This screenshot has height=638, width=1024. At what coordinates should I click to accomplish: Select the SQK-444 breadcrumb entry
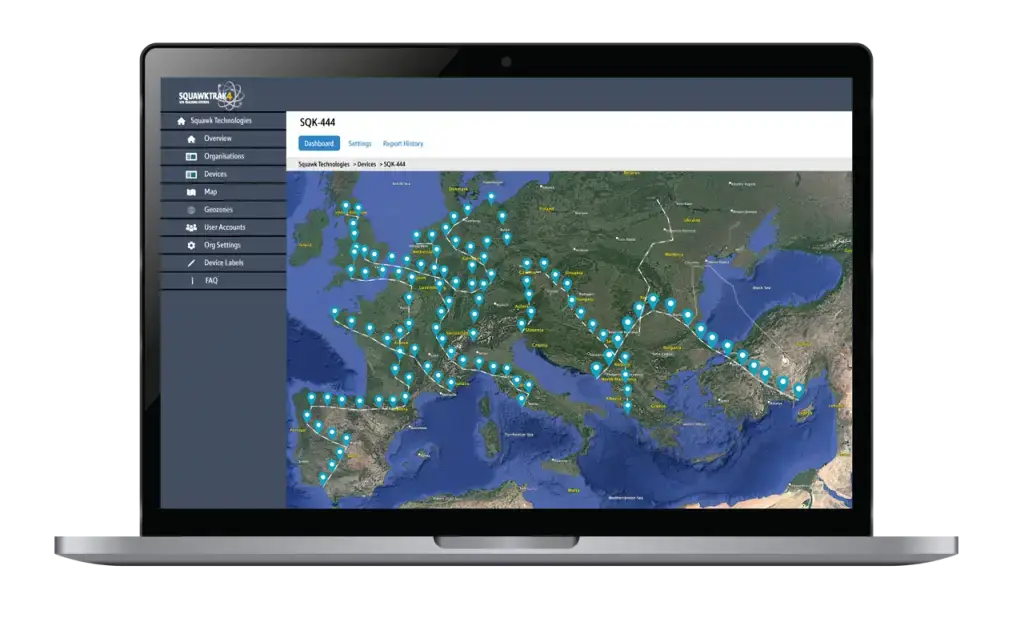395,164
